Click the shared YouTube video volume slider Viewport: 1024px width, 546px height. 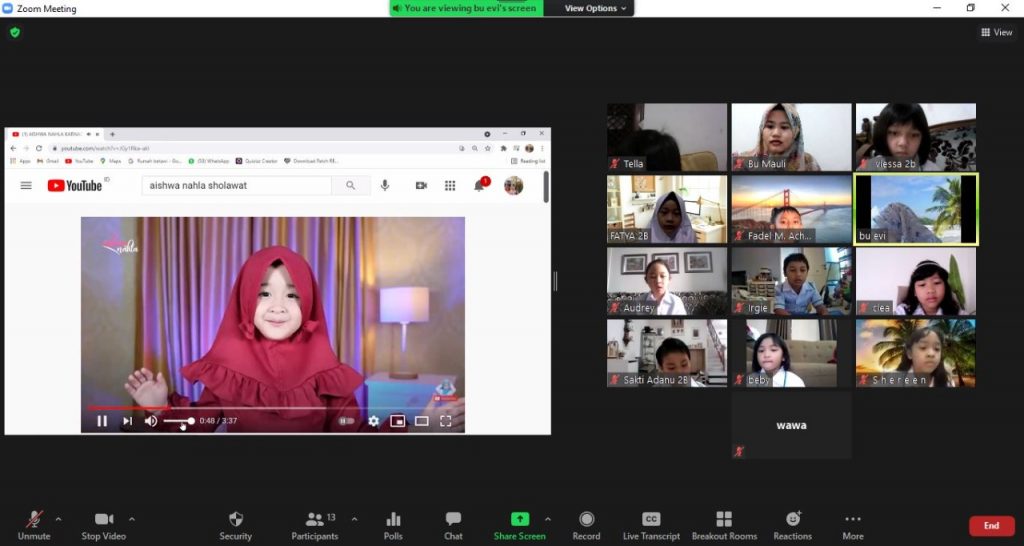click(x=179, y=421)
